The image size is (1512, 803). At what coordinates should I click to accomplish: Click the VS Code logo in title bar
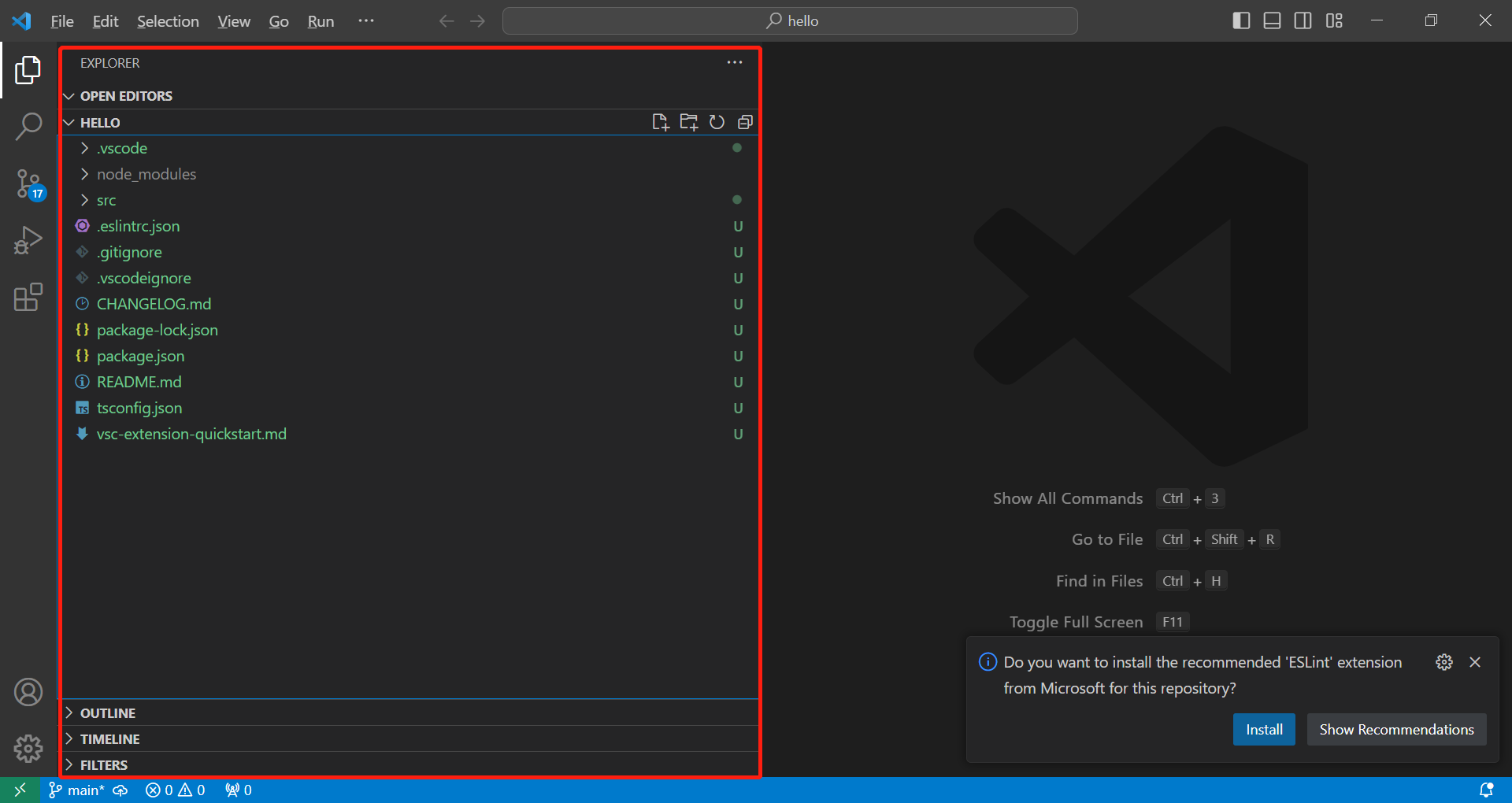click(22, 21)
